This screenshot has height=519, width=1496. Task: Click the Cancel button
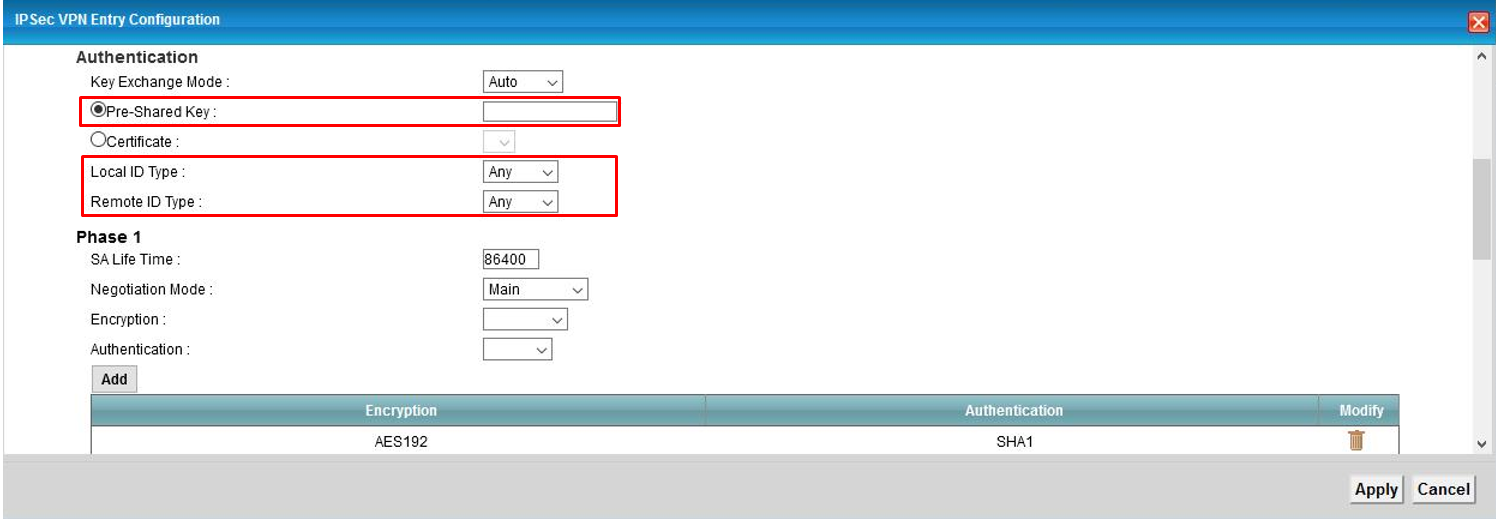coord(1443,489)
